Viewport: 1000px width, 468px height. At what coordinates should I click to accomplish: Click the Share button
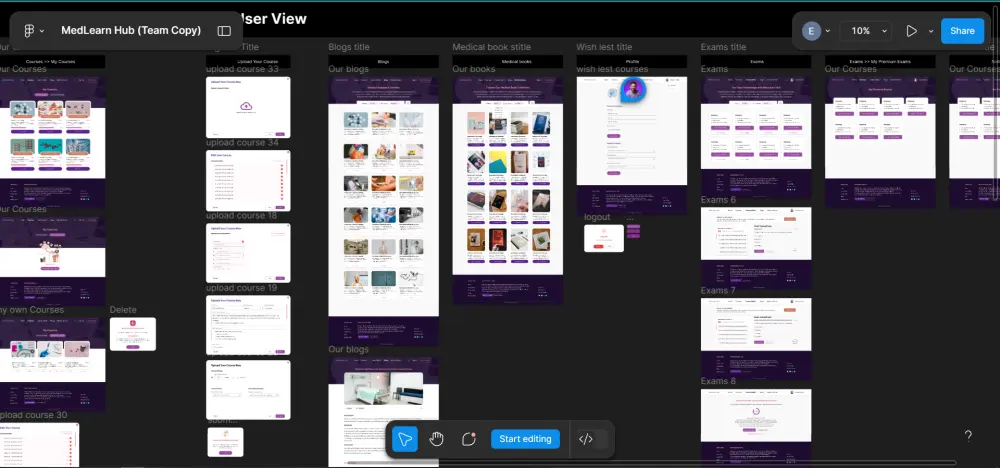962,31
